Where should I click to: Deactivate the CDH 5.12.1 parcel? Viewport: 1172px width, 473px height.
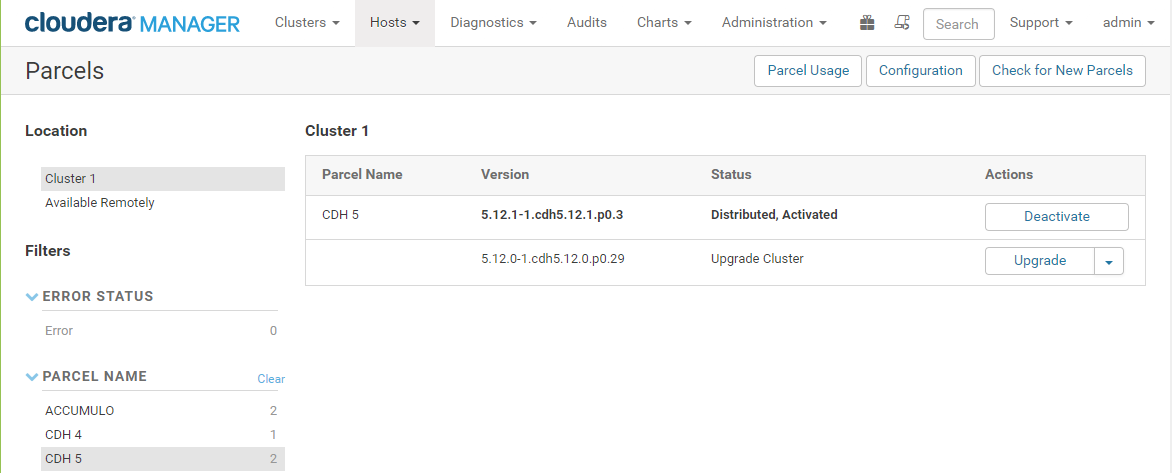[1056, 217]
